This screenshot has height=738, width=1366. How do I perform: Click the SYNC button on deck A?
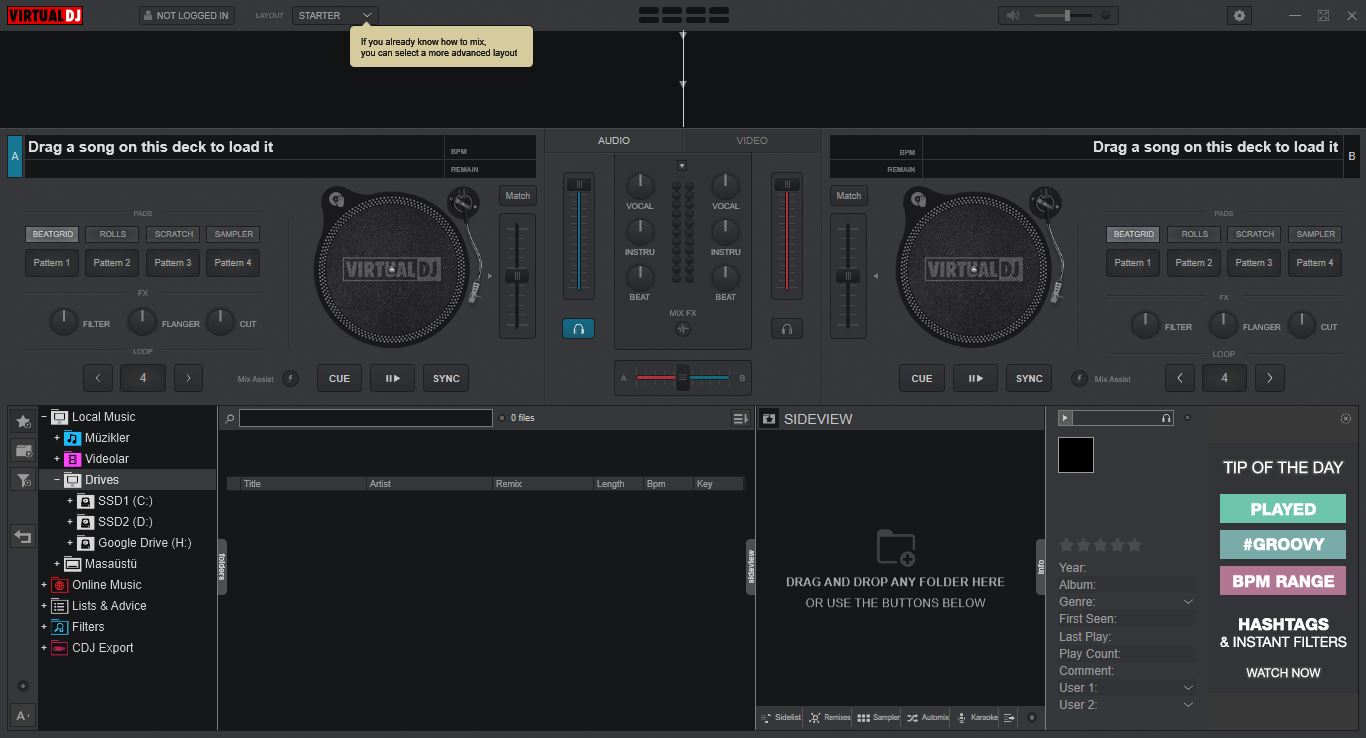coord(446,378)
